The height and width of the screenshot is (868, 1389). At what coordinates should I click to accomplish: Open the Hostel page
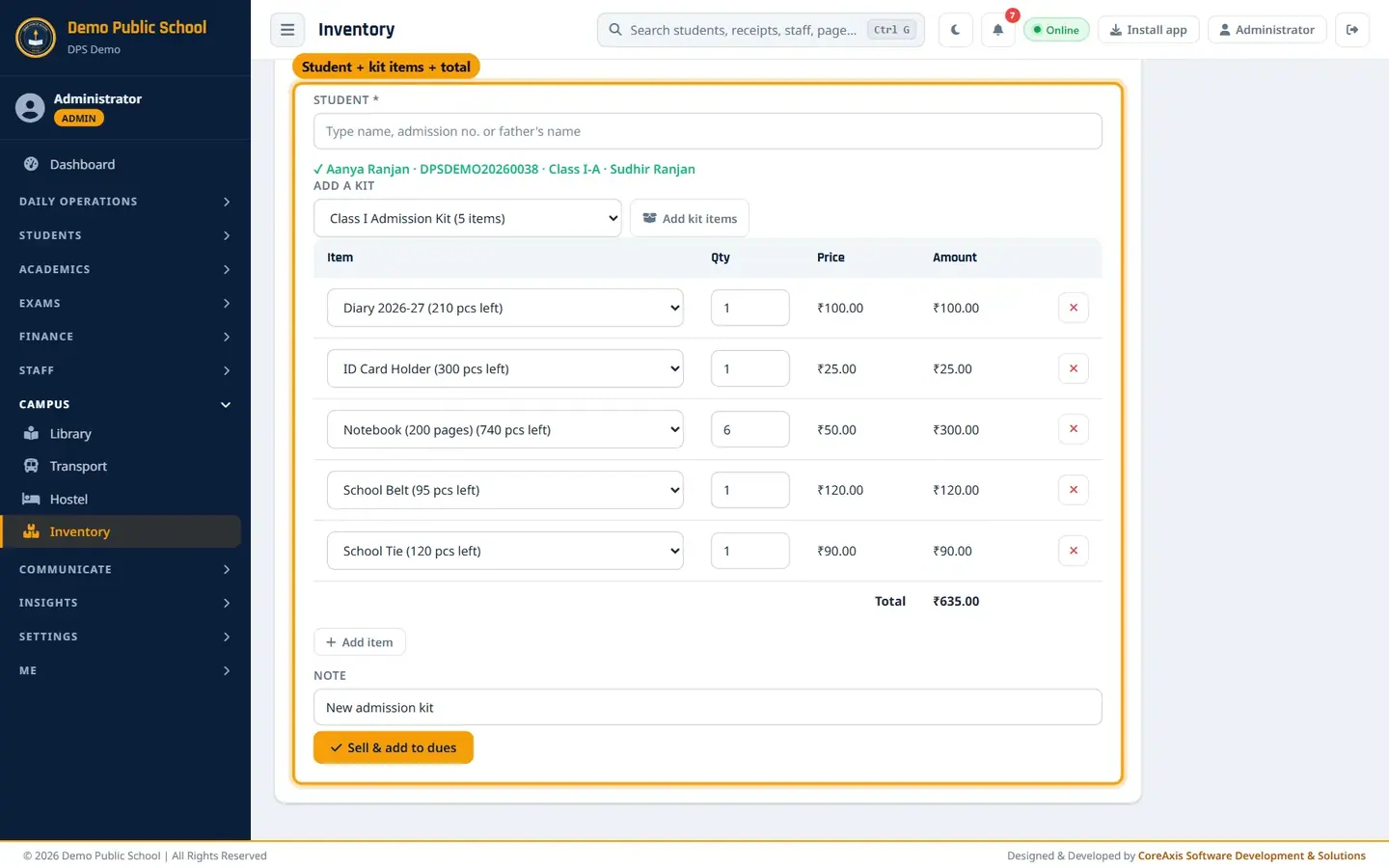point(121,500)
